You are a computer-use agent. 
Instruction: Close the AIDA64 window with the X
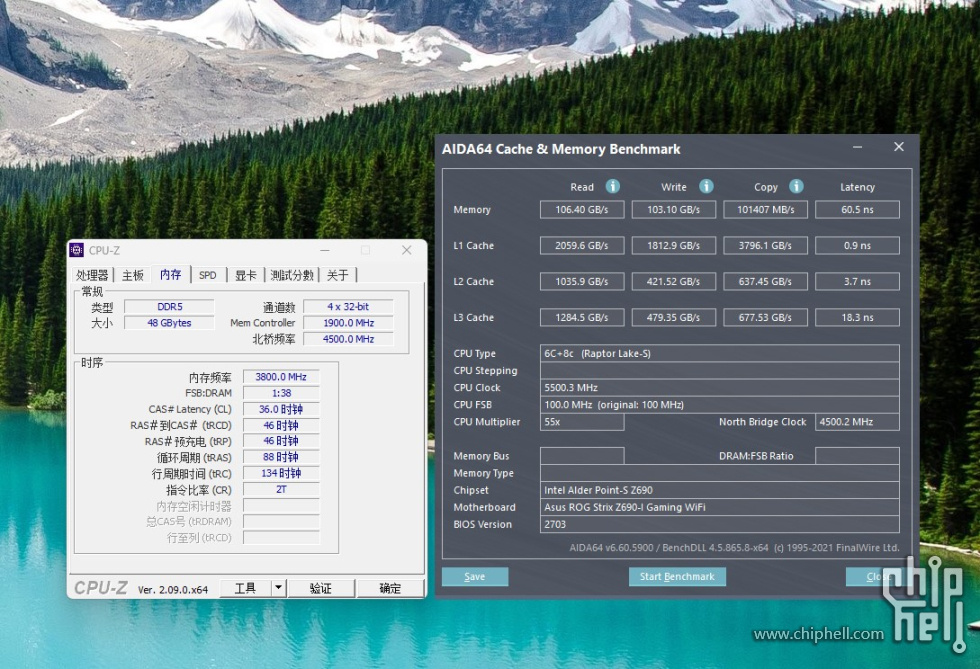[899, 147]
